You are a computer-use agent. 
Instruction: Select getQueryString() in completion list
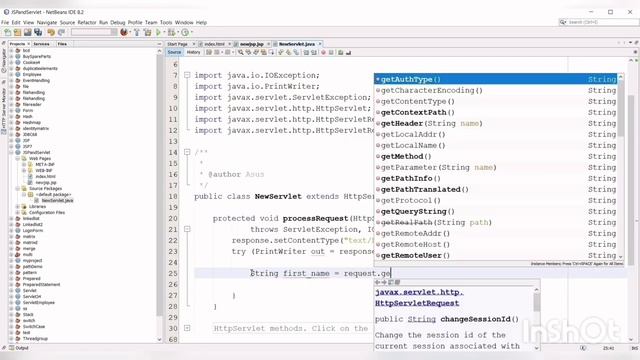[x=496, y=211]
